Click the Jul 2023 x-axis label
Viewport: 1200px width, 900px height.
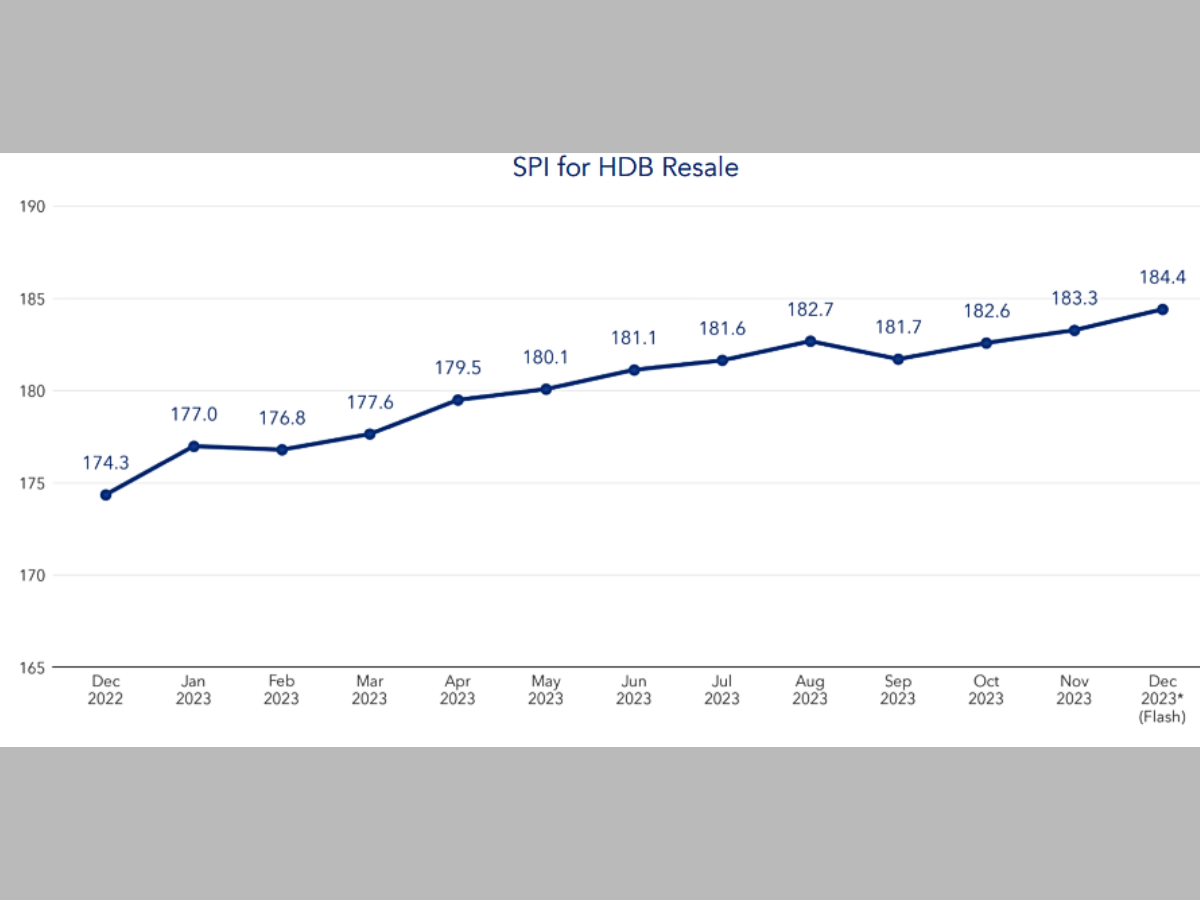pyautogui.click(x=722, y=690)
